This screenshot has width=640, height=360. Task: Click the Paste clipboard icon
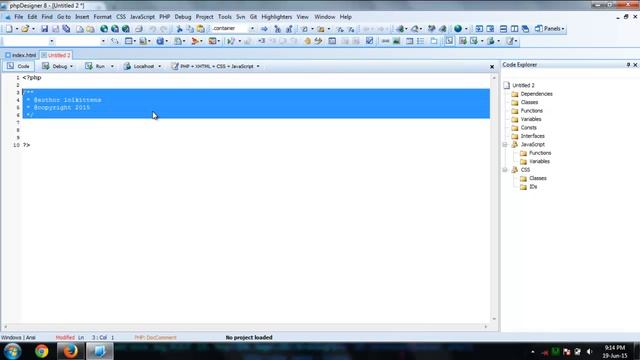(201, 29)
